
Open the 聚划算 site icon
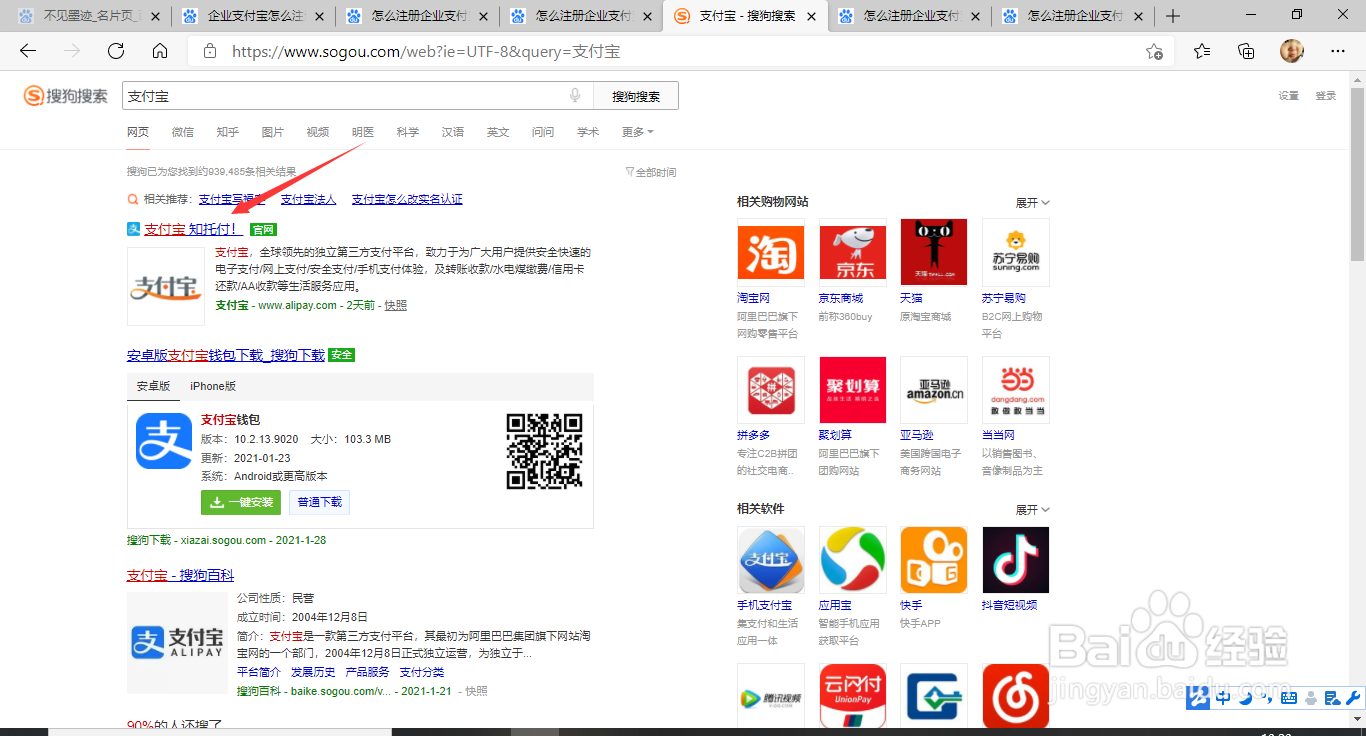click(852, 390)
